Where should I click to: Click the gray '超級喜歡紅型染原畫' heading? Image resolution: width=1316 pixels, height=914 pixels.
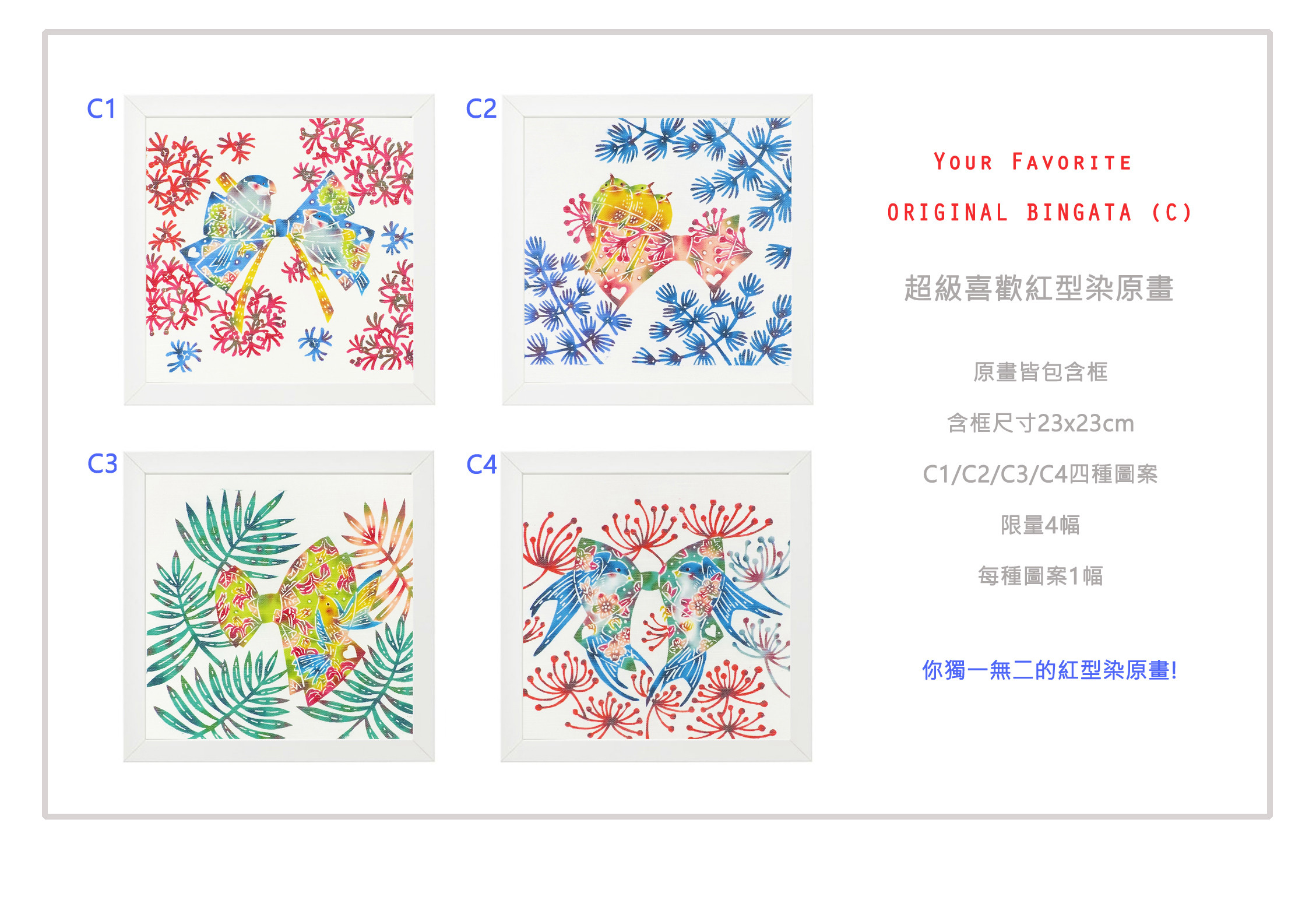1039,289
